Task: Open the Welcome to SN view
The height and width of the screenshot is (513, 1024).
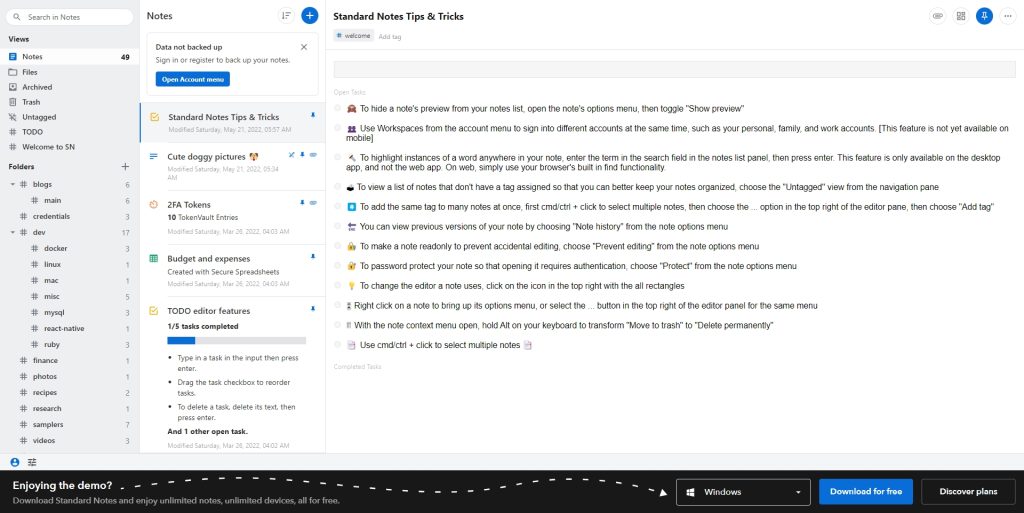Action: pyautogui.click(x=69, y=147)
